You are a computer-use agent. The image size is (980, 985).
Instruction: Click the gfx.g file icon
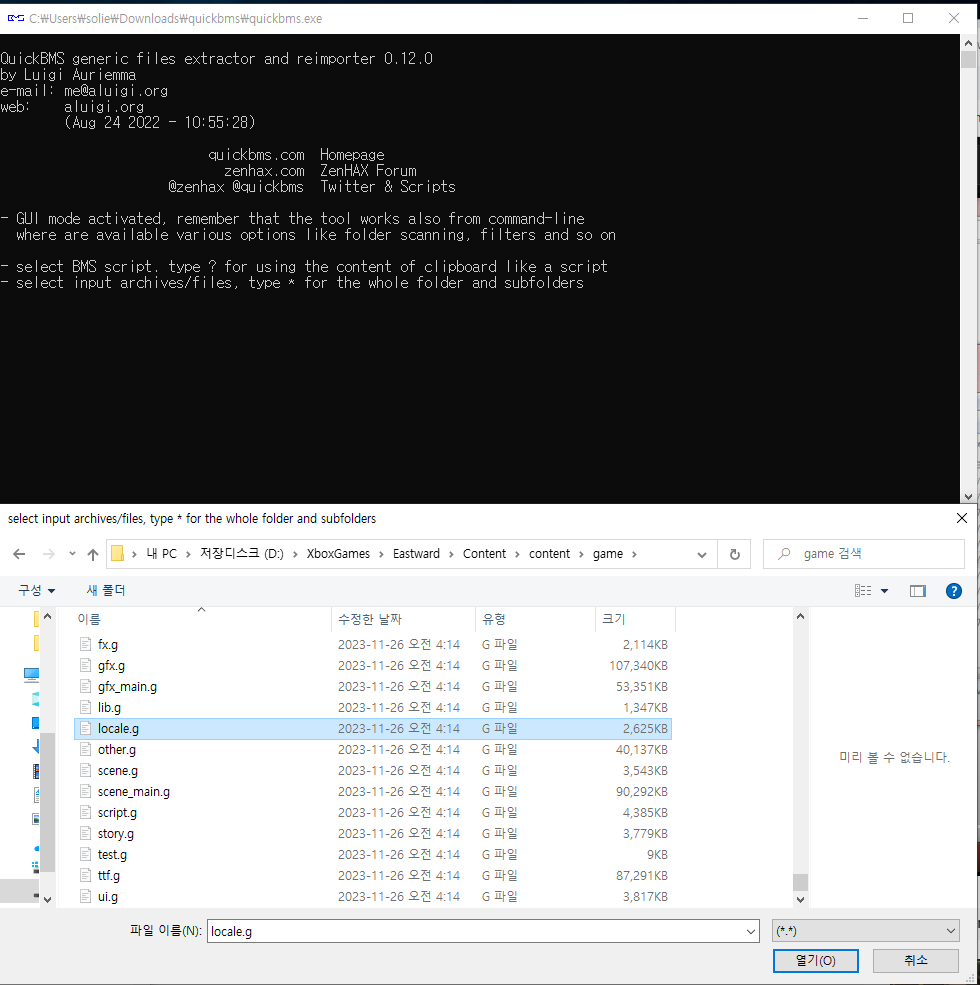pyautogui.click(x=85, y=665)
